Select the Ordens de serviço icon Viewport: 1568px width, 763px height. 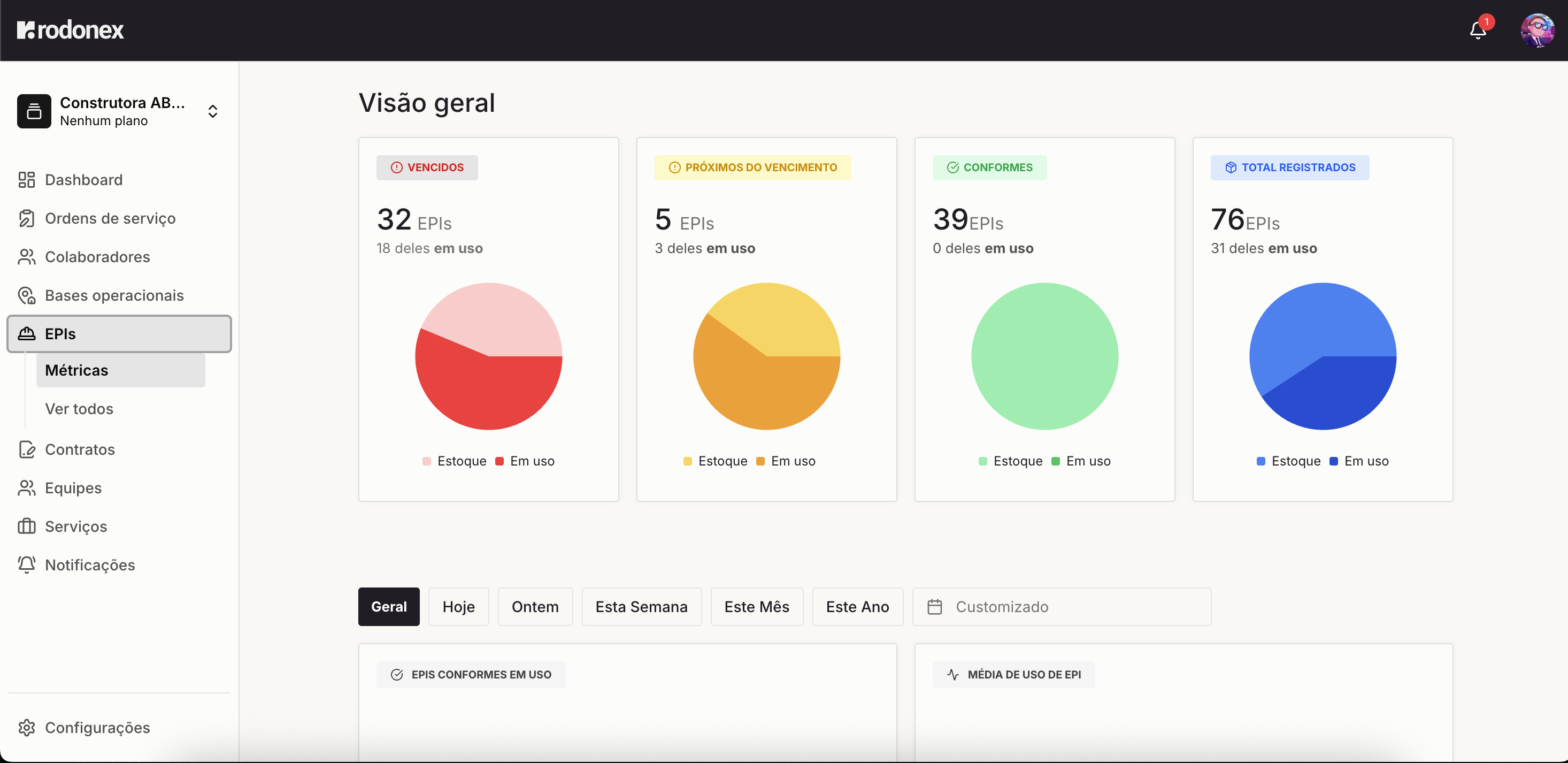point(26,218)
